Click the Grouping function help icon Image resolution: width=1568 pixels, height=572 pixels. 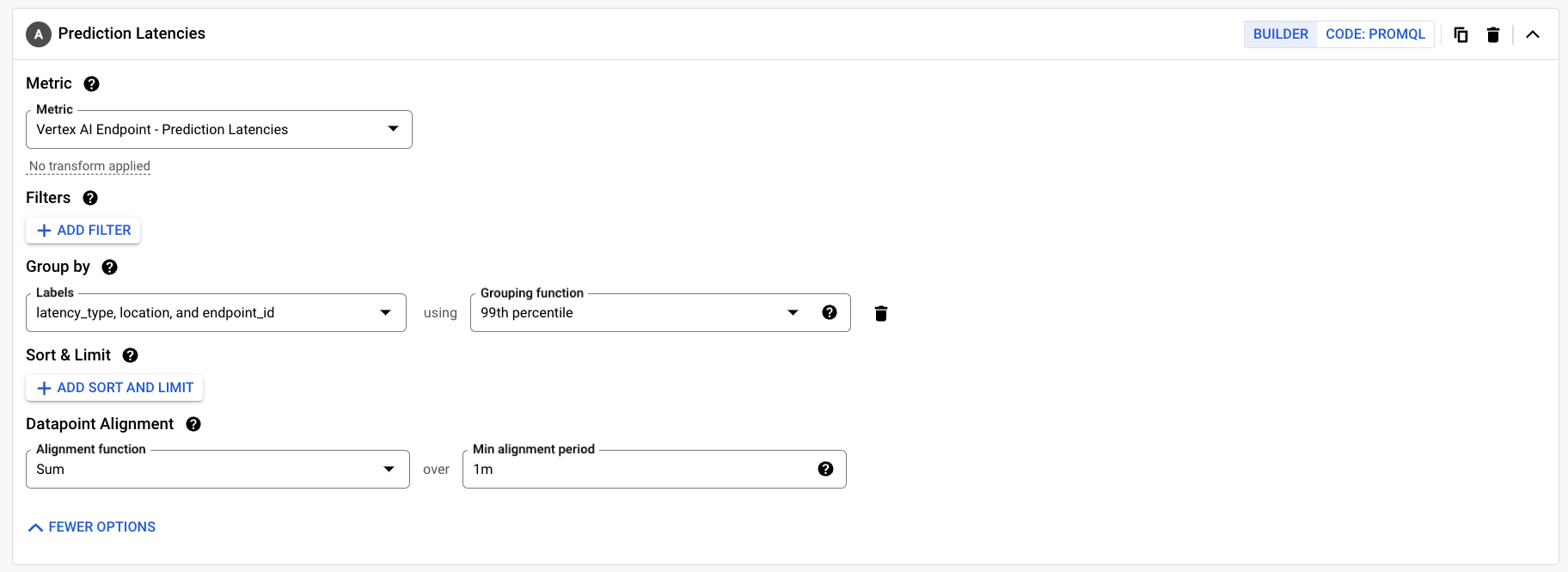[830, 312]
